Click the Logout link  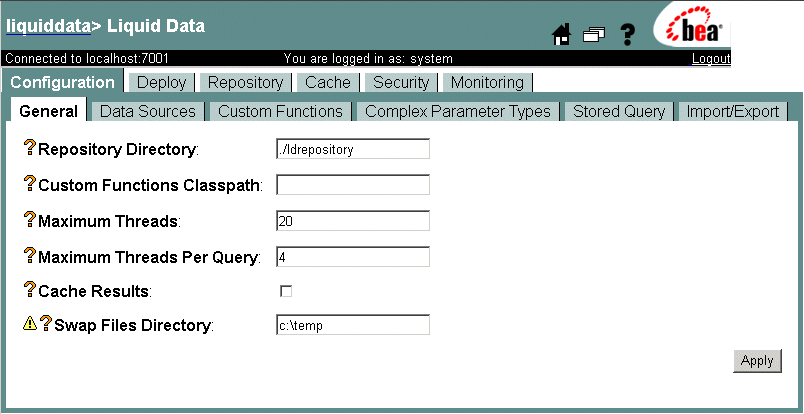coord(711,58)
